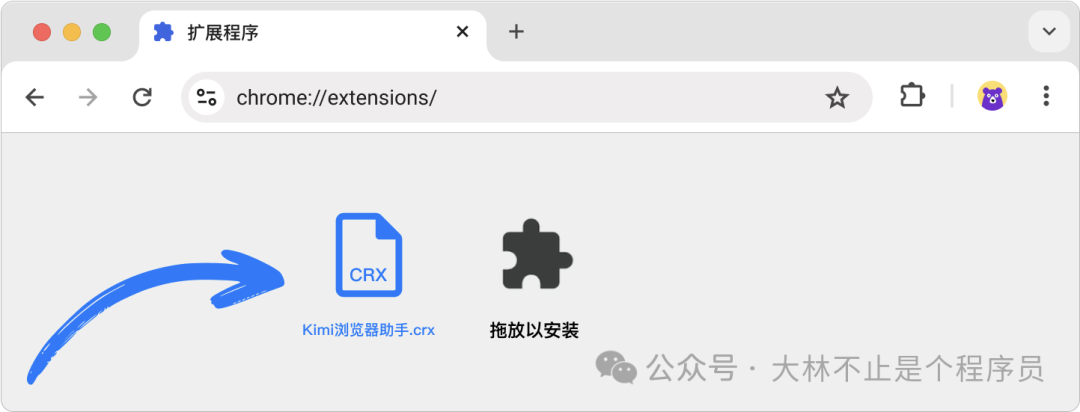This screenshot has height=412, width=1080.
Task: Expand the tab search chevron
Action: pos(1049,32)
